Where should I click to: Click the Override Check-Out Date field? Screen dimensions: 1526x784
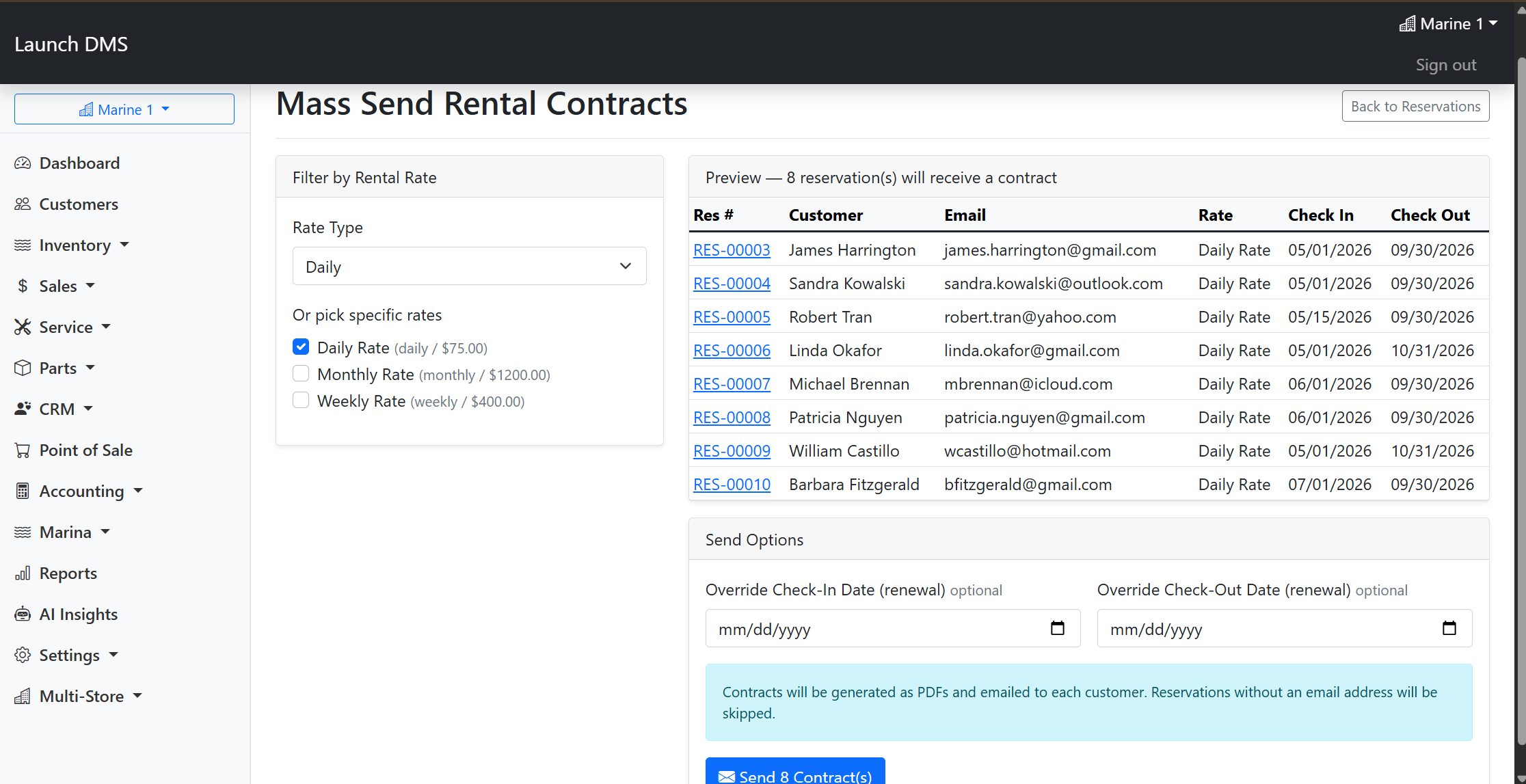1285,628
